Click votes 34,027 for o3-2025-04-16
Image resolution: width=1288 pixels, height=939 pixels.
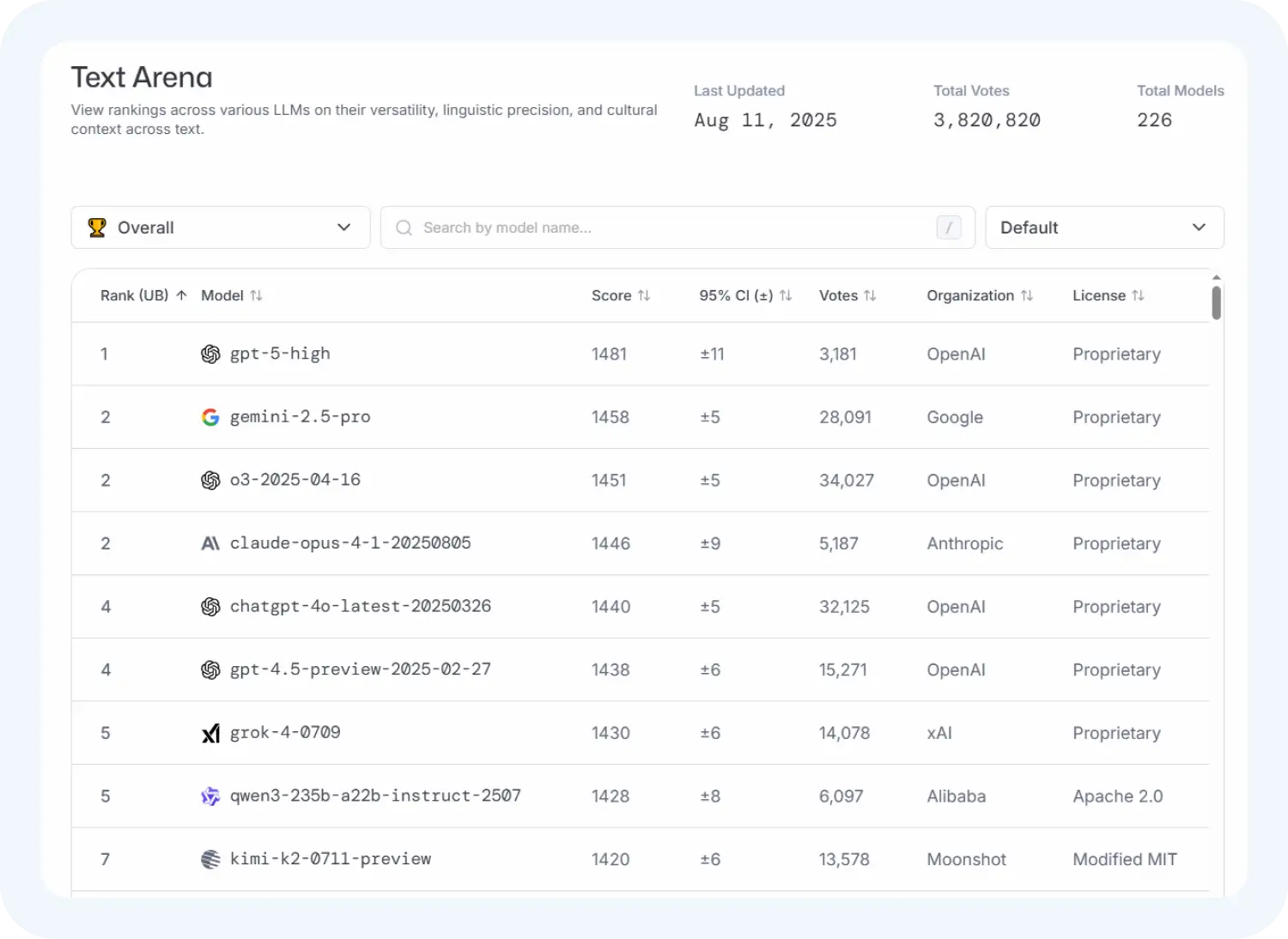(847, 481)
